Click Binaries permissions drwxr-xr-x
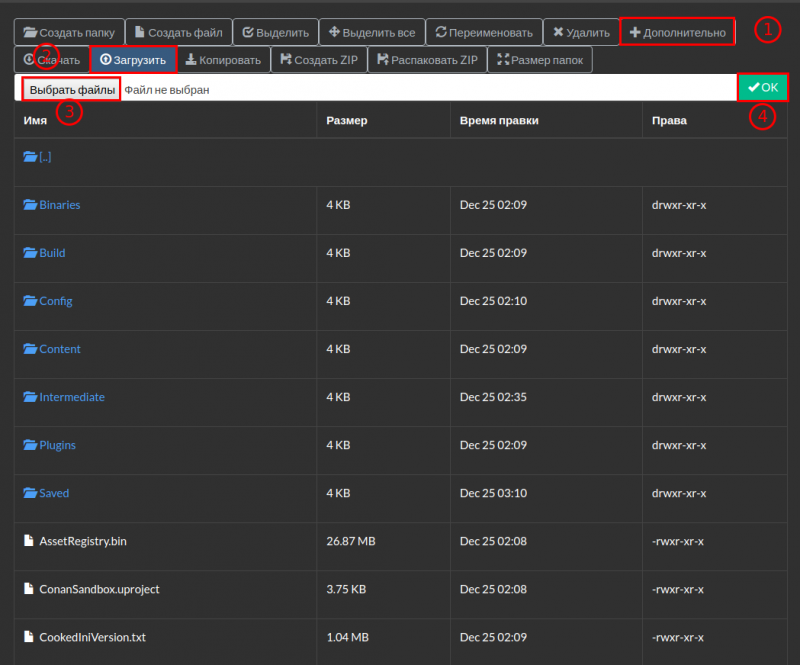The height and width of the screenshot is (665, 800). pos(679,205)
